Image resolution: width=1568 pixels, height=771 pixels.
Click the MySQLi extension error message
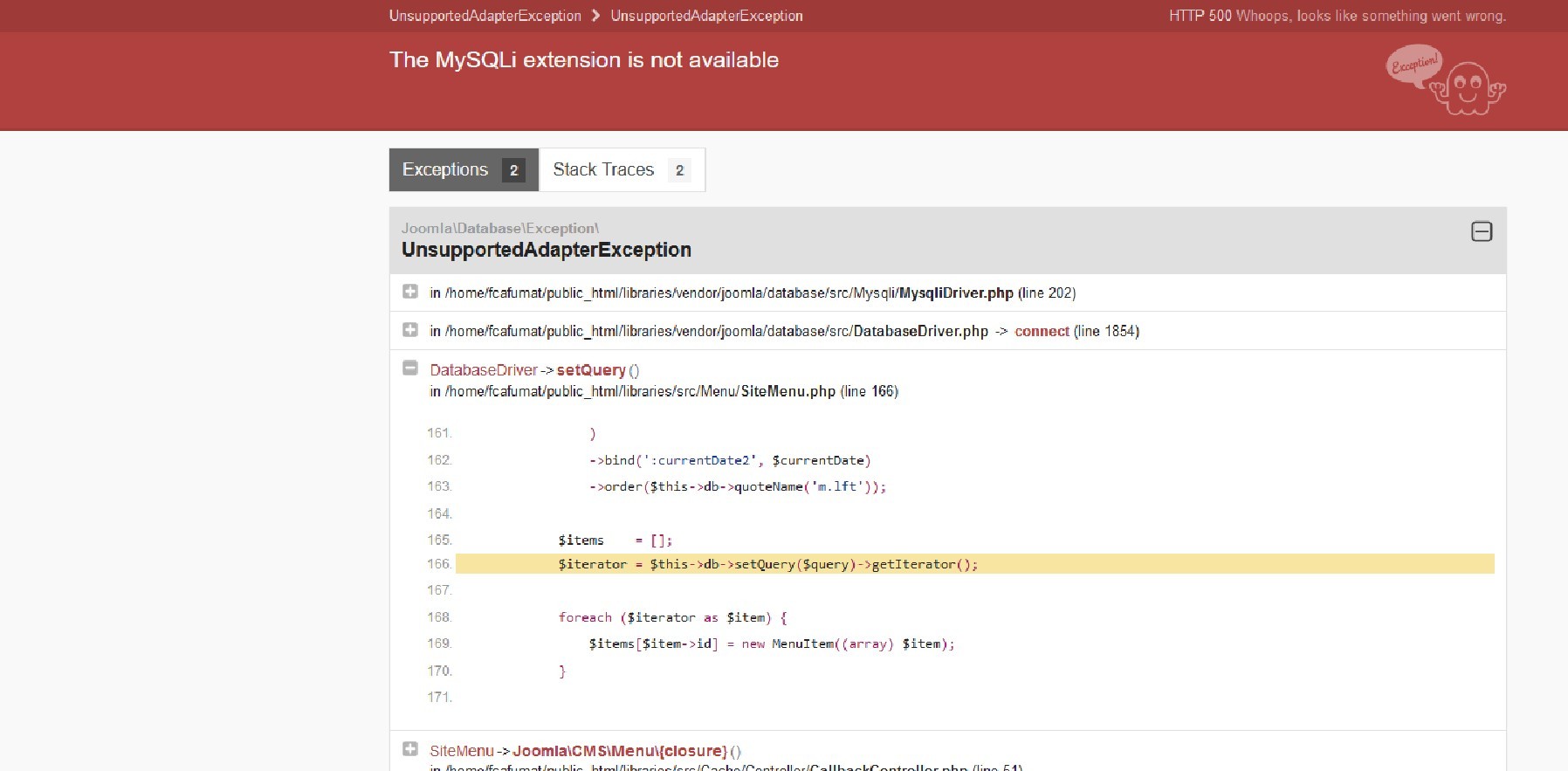click(584, 60)
